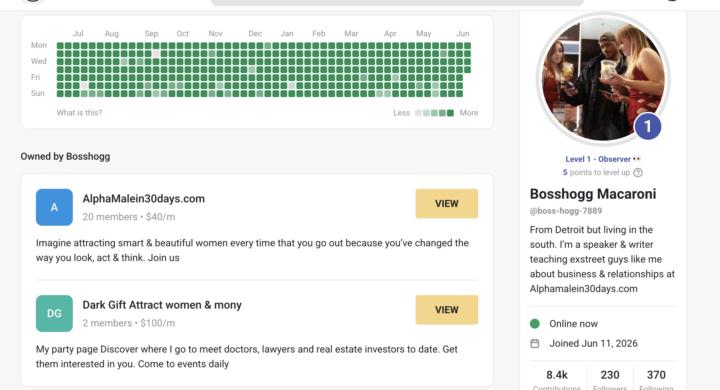The width and height of the screenshot is (720, 390).
Task: View the Dark Gift Attract women group
Action: (x=447, y=310)
